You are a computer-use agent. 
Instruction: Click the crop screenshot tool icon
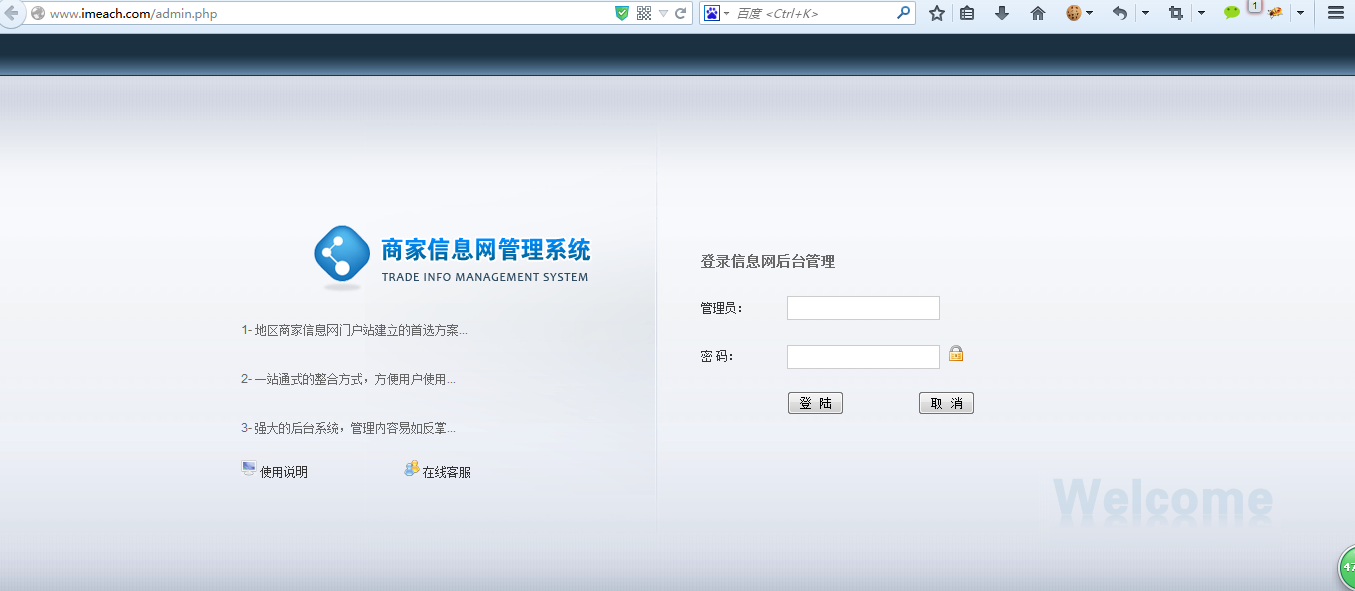1176,13
